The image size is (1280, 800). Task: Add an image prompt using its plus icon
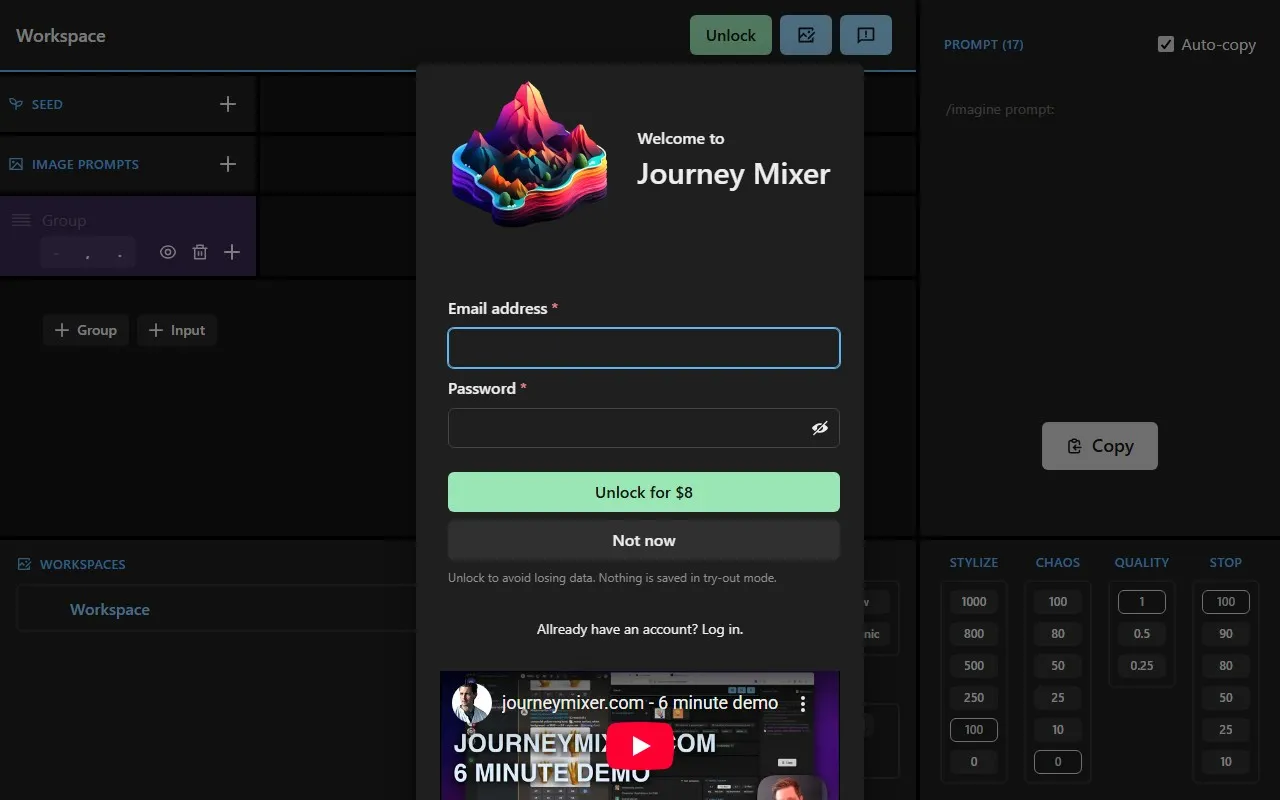(x=227, y=163)
